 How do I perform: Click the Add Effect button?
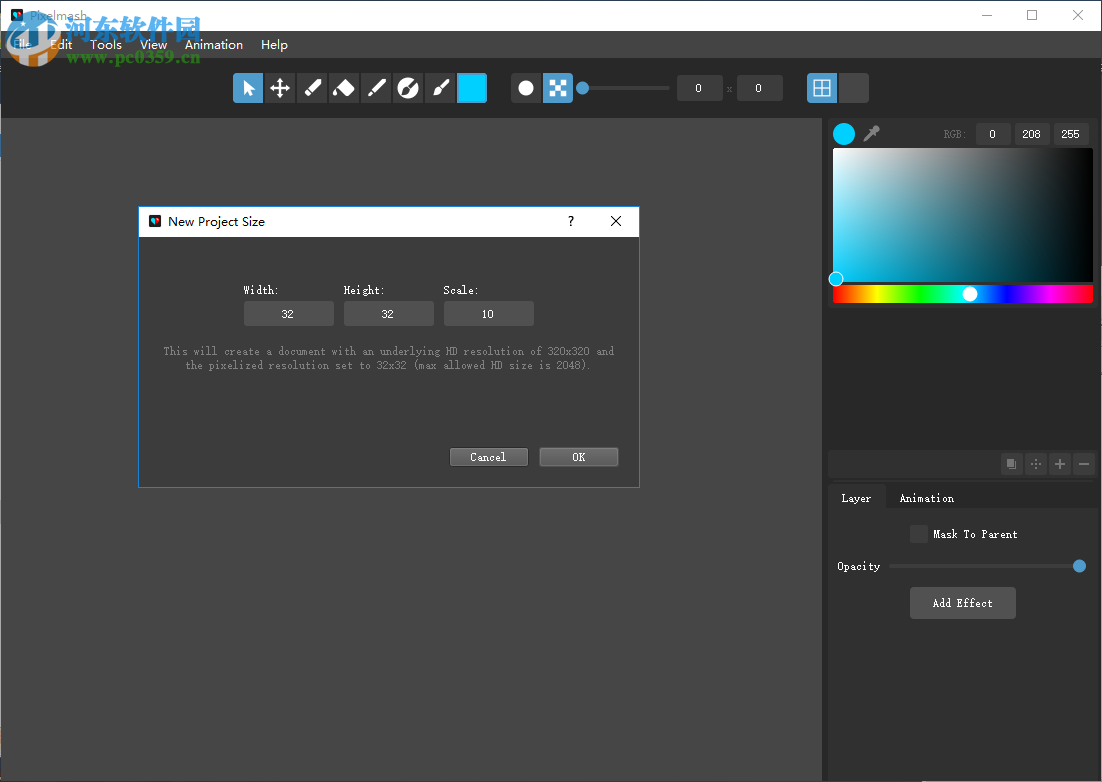[962, 602]
